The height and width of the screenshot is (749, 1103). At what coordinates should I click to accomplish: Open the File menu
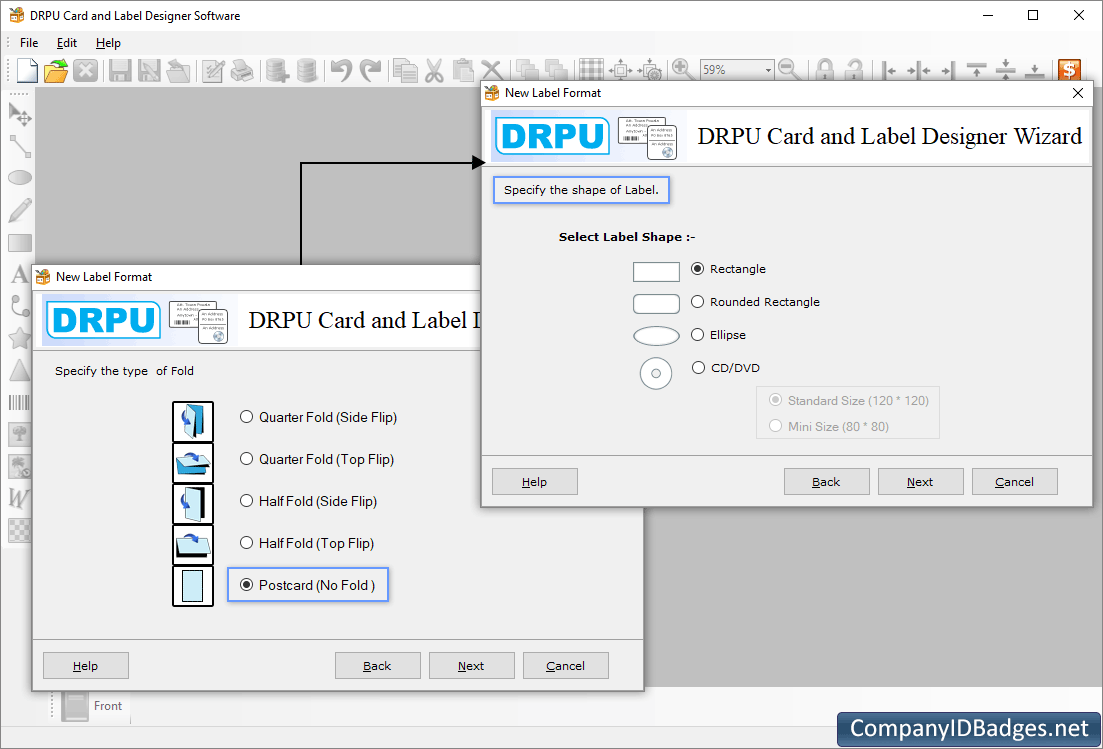(x=29, y=43)
